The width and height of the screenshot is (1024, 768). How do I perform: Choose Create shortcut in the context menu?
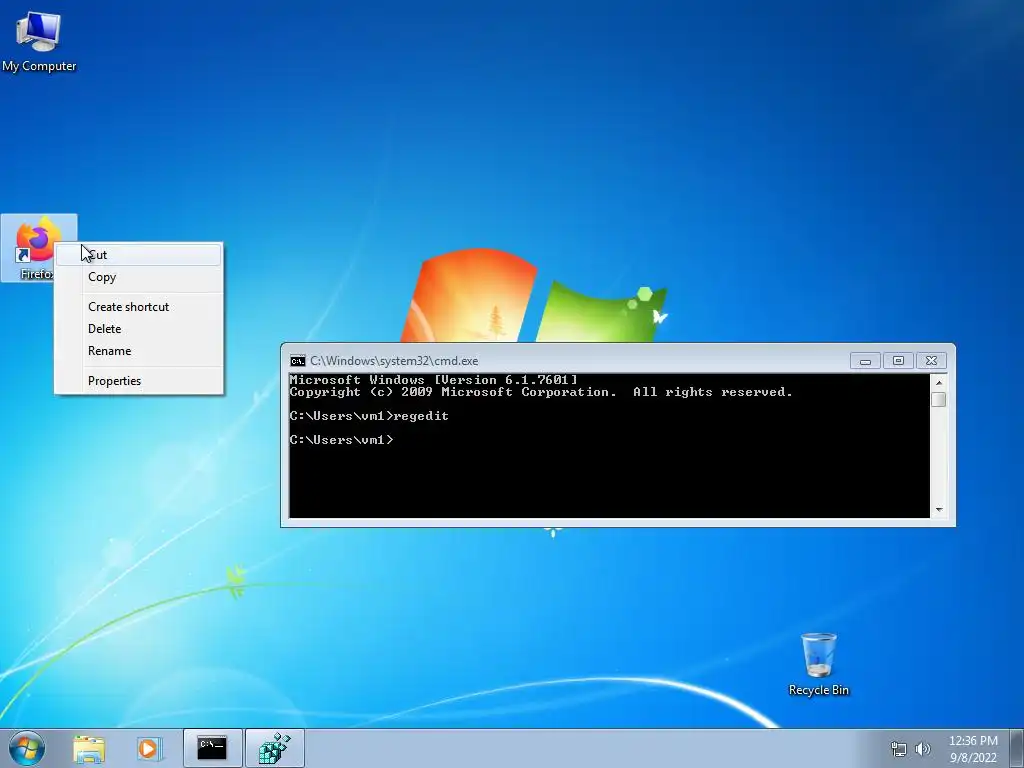point(139,307)
